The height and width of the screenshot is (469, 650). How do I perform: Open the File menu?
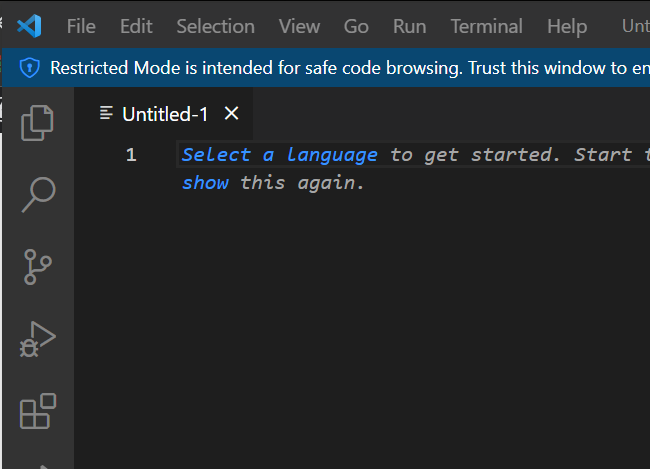point(81,27)
